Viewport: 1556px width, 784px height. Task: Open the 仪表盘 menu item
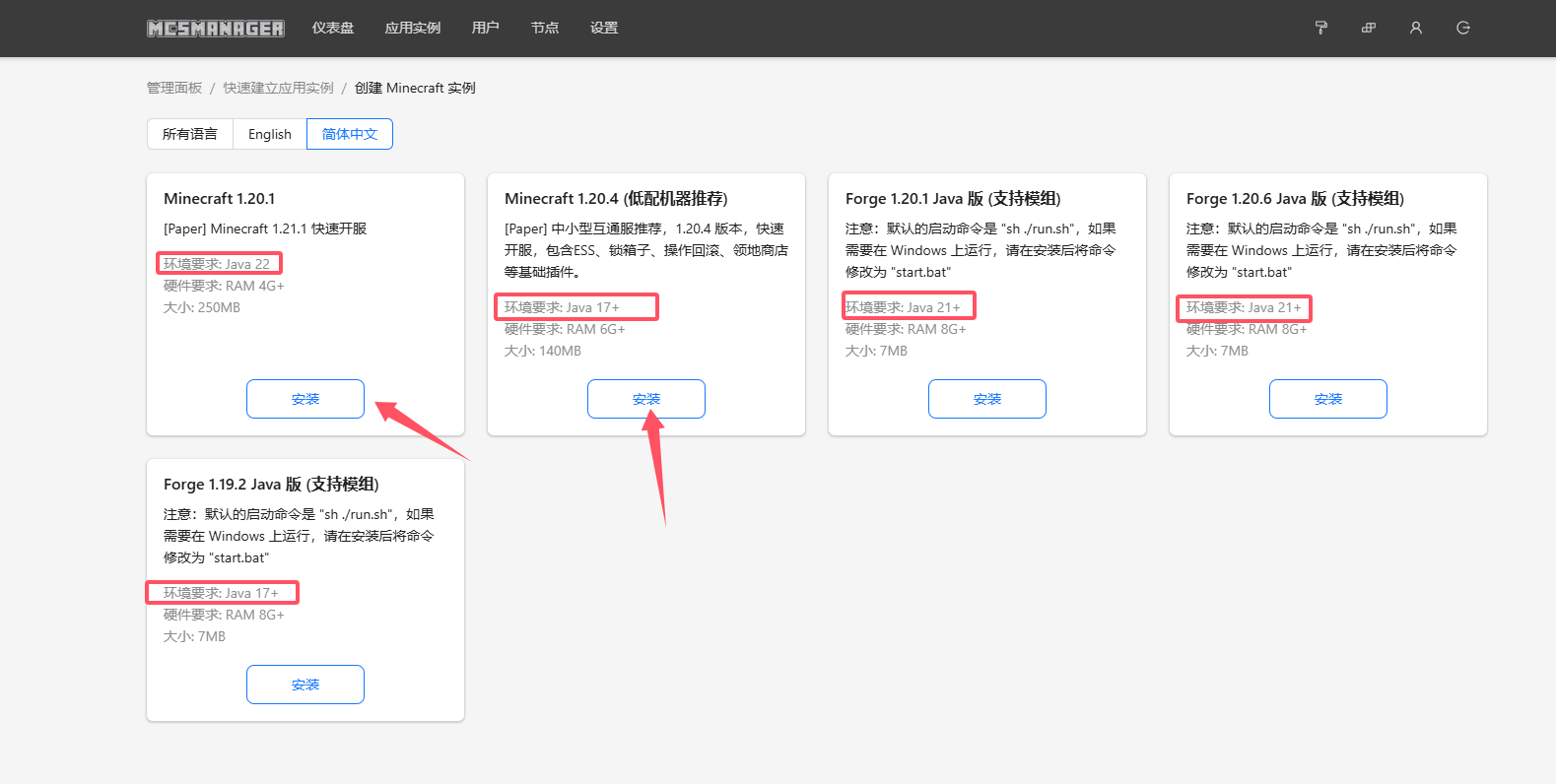[333, 28]
